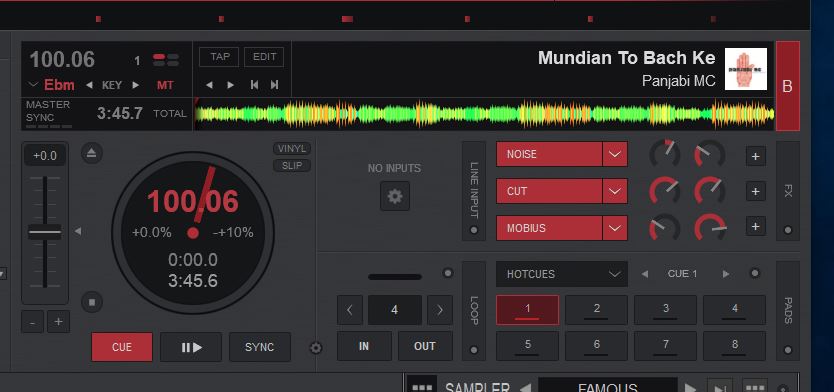Toggle SLIP mode
The image size is (834, 392).
click(292, 165)
